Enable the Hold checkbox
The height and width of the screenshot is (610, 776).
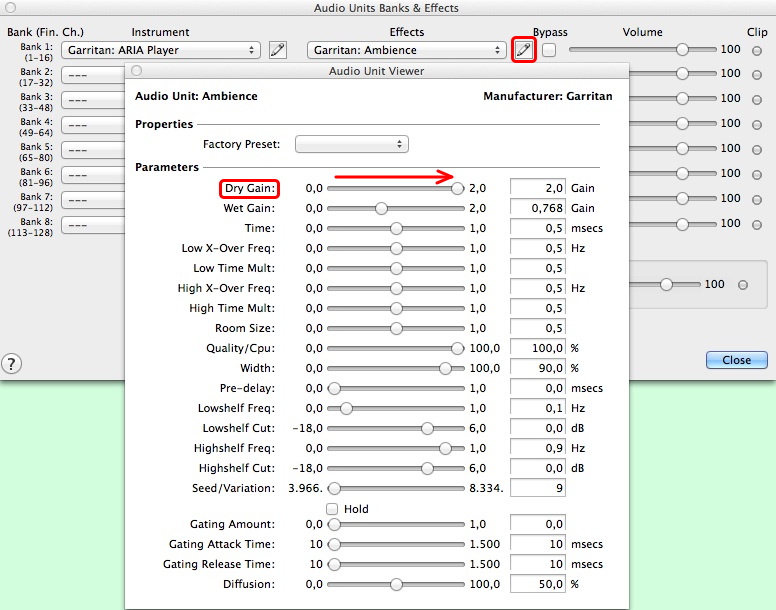[332, 509]
